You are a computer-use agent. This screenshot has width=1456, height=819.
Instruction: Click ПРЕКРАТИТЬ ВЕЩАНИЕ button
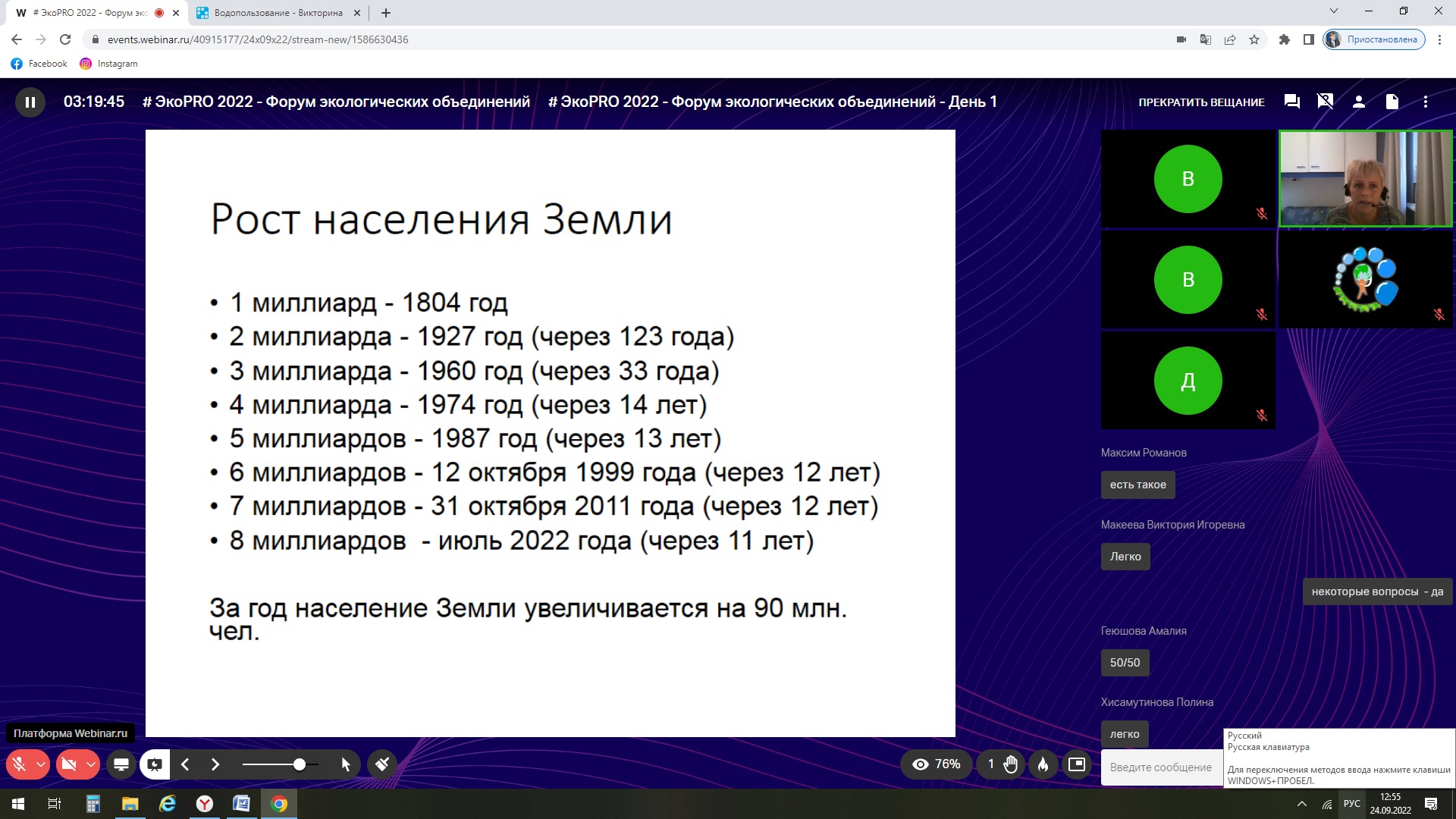pos(1201,102)
